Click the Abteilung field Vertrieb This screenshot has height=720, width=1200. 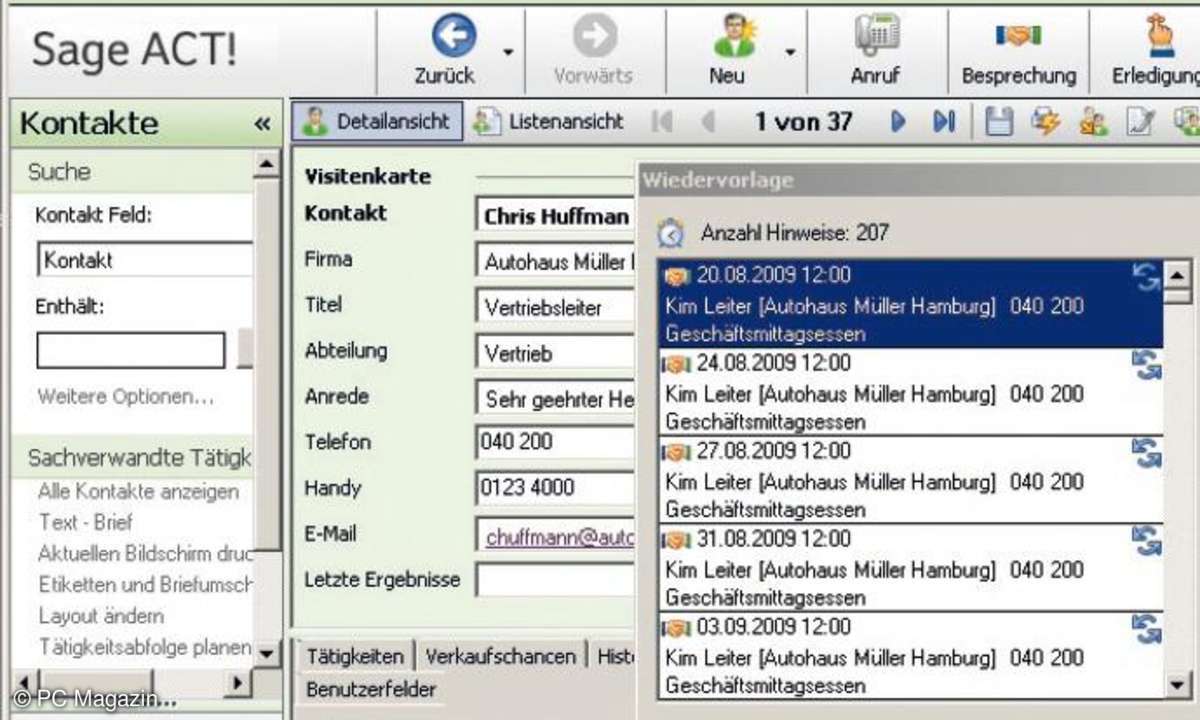click(x=556, y=353)
